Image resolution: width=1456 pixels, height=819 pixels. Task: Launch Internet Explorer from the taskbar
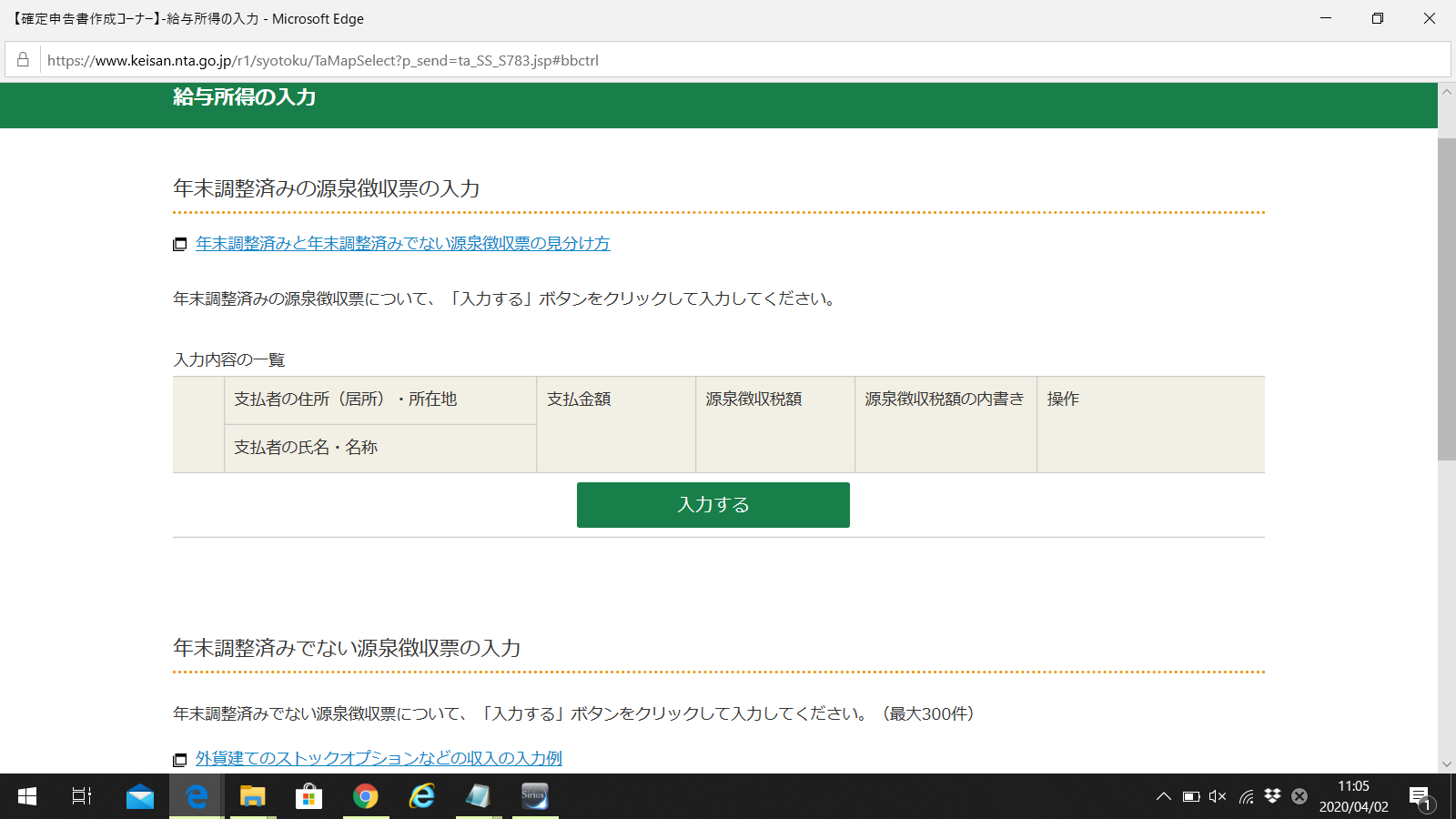(421, 796)
